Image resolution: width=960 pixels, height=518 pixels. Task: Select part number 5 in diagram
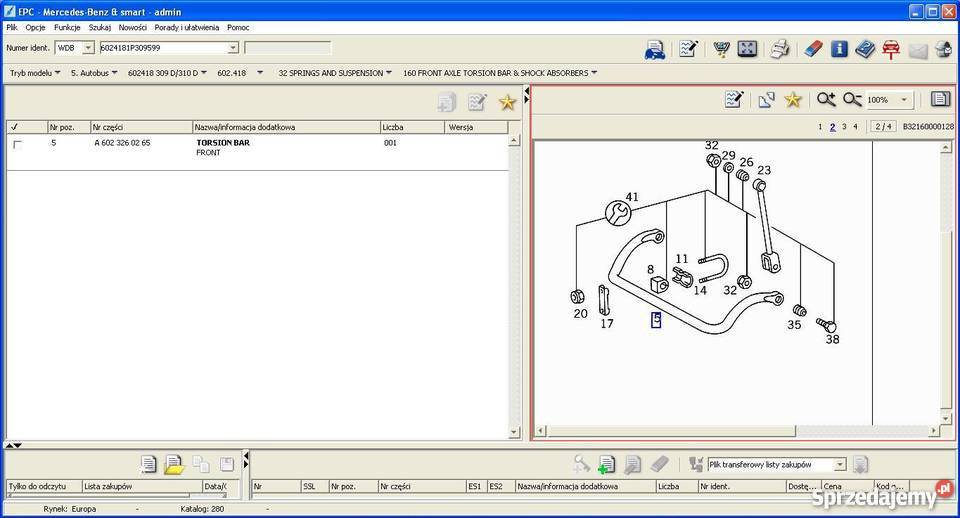pos(656,320)
